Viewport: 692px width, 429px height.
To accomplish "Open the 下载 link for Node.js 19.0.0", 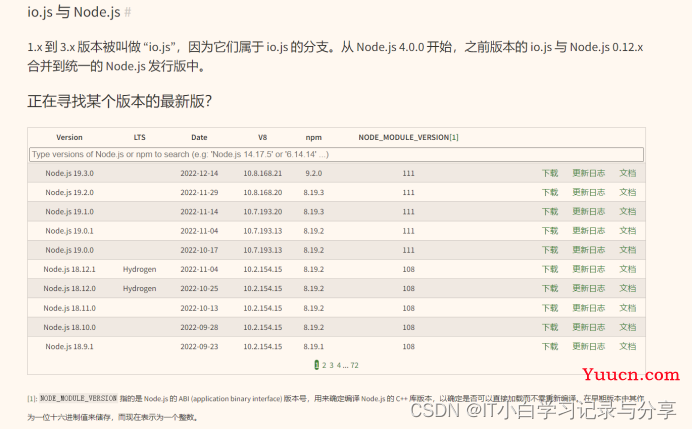I will pos(550,250).
